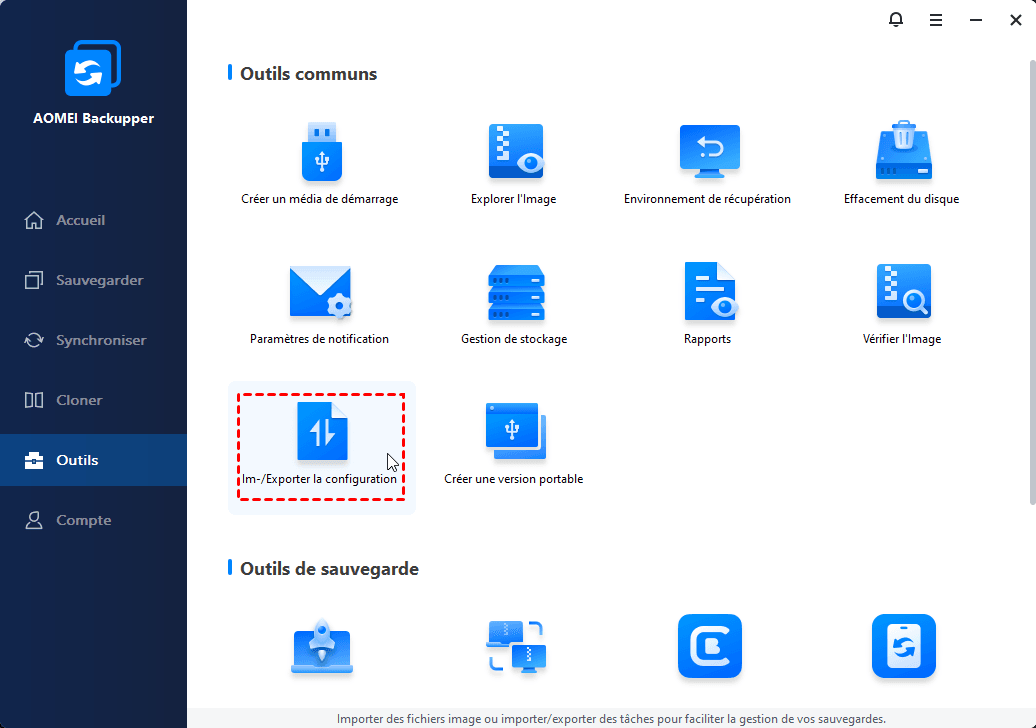The image size is (1036, 728).
Task: Open the Rapports tool
Action: tap(708, 303)
